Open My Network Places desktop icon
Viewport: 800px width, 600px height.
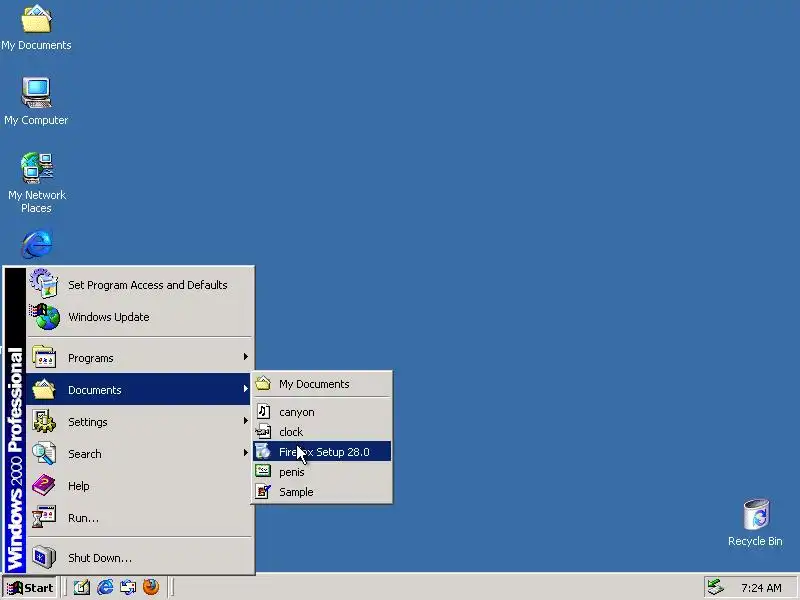point(36,168)
